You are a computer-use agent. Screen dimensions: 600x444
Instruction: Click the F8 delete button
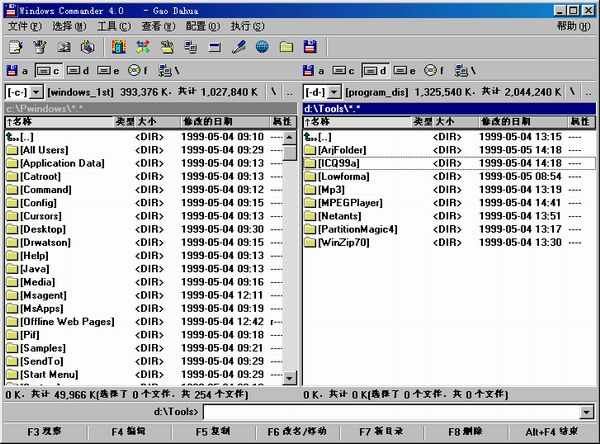point(465,432)
